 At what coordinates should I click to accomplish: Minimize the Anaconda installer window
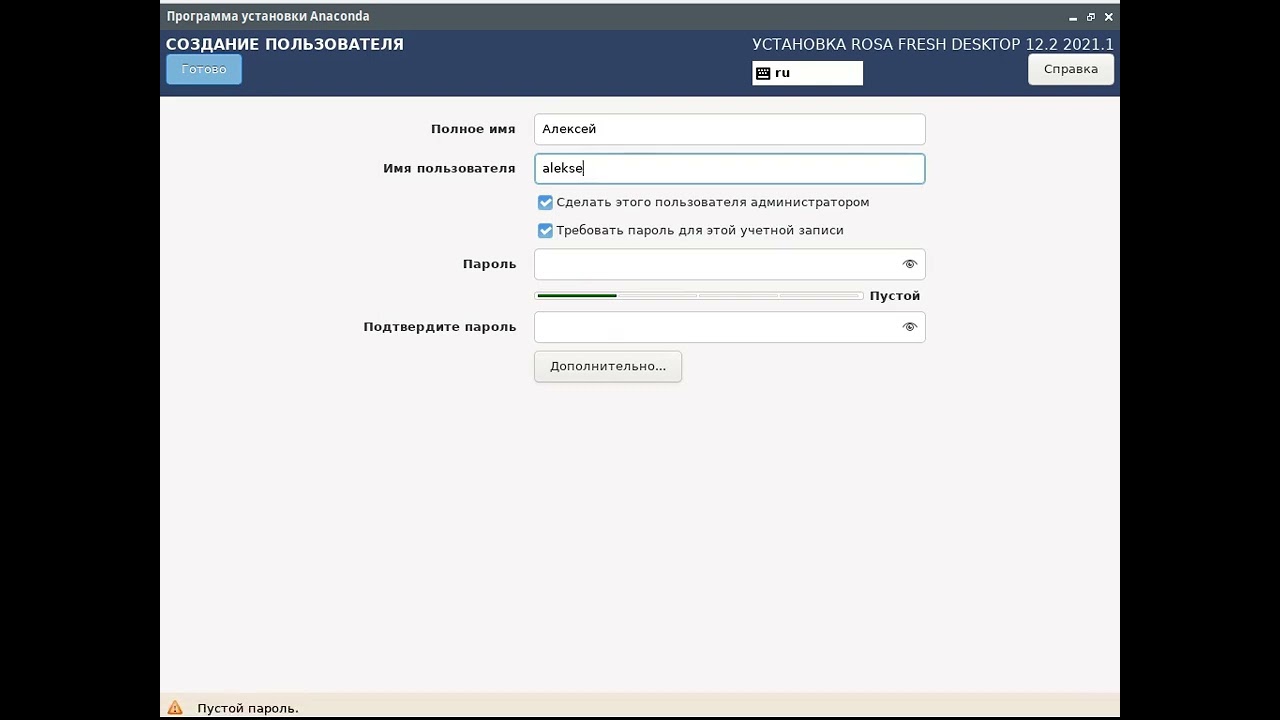click(1073, 17)
